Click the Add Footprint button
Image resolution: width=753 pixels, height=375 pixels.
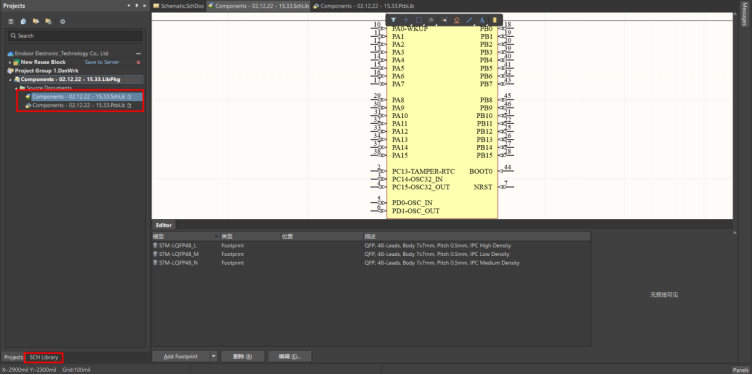(x=181, y=356)
